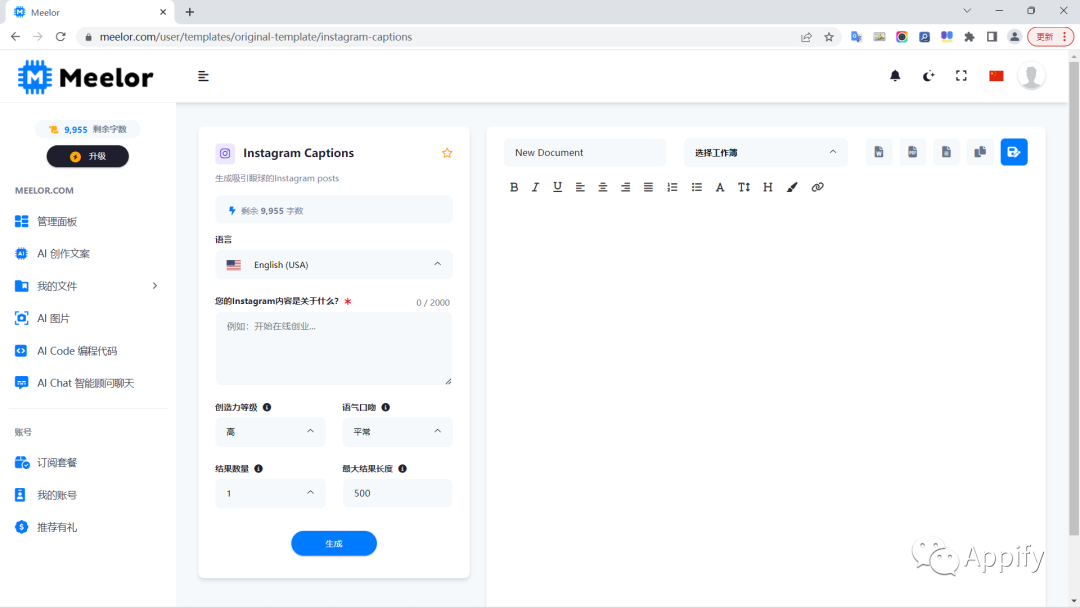This screenshot has height=608, width=1080.
Task: Click the page vertical scrollbar
Action: pyautogui.click(x=1074, y=299)
